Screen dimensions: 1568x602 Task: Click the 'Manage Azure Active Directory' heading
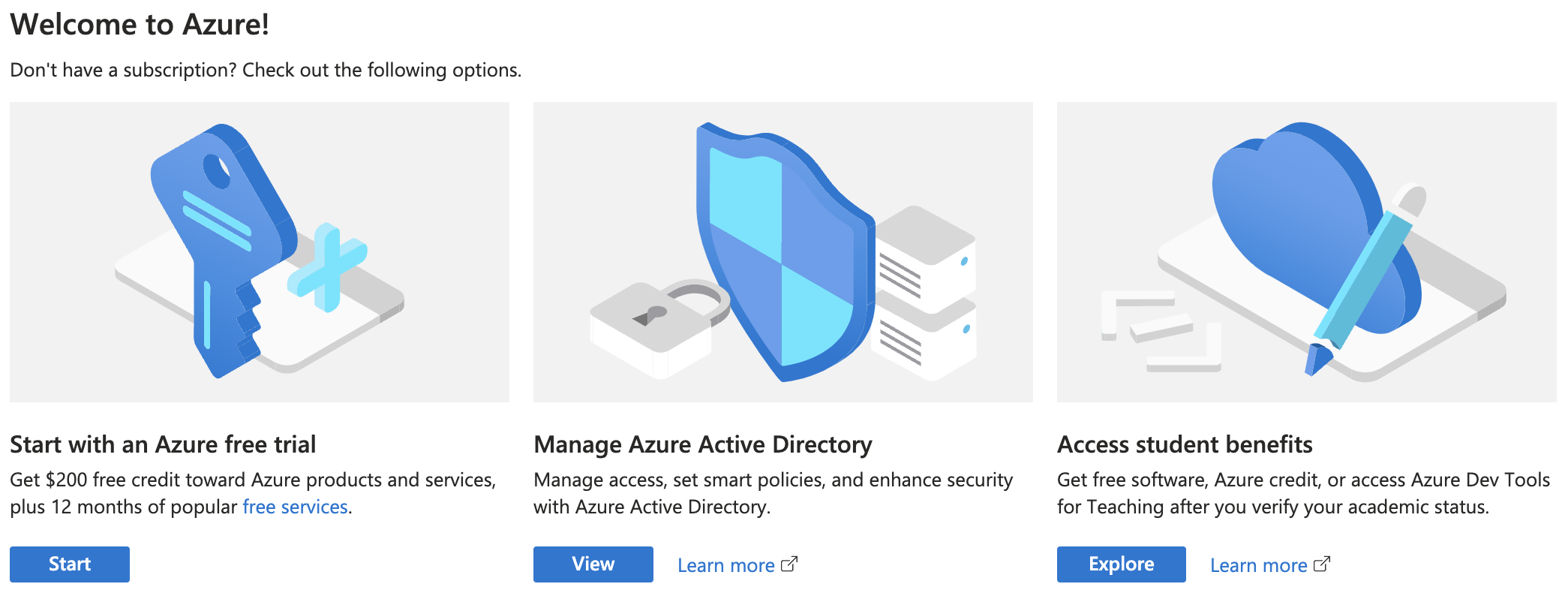coord(703,444)
